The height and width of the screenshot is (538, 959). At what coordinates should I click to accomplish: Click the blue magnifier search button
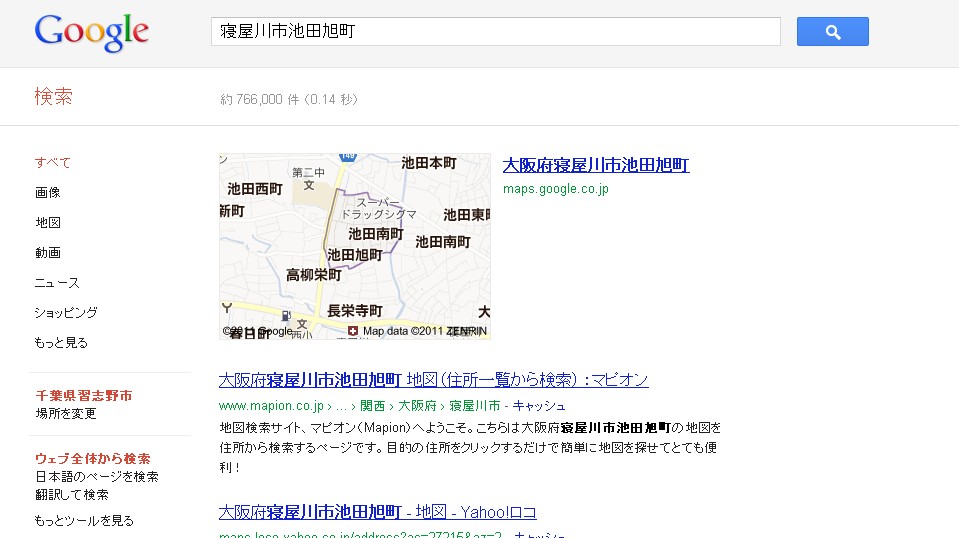[832, 31]
